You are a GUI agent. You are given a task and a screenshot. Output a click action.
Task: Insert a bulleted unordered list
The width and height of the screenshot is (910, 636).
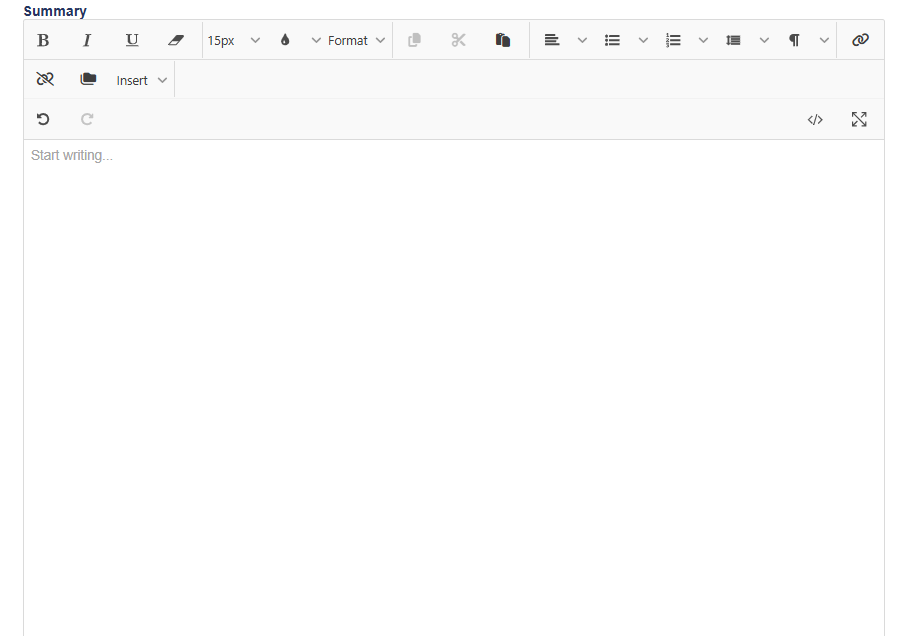613,40
